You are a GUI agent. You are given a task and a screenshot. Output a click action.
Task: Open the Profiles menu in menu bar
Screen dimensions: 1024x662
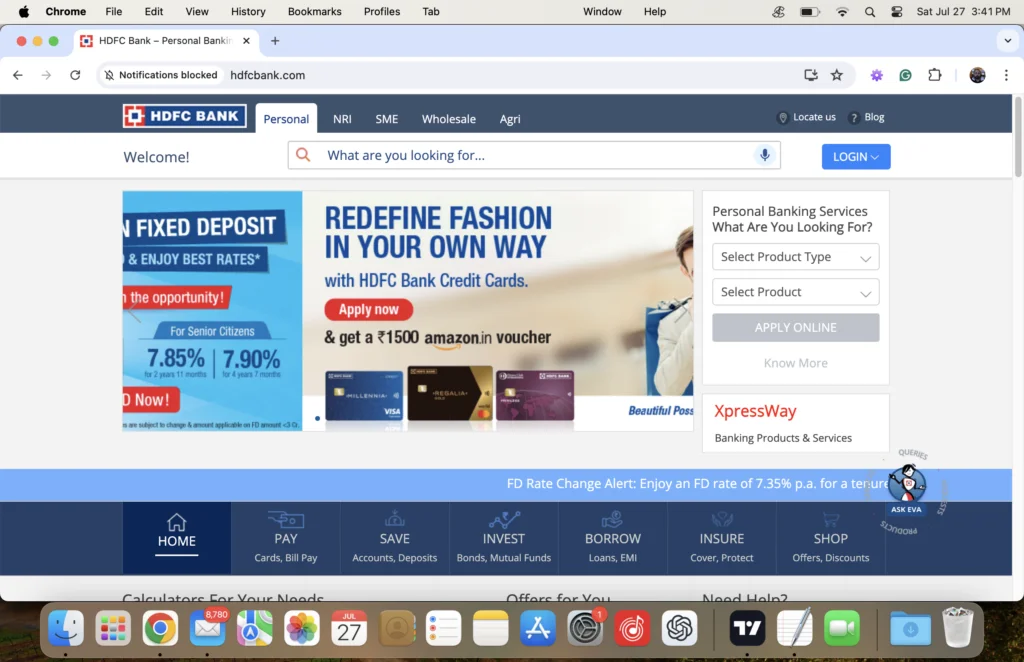(x=382, y=11)
